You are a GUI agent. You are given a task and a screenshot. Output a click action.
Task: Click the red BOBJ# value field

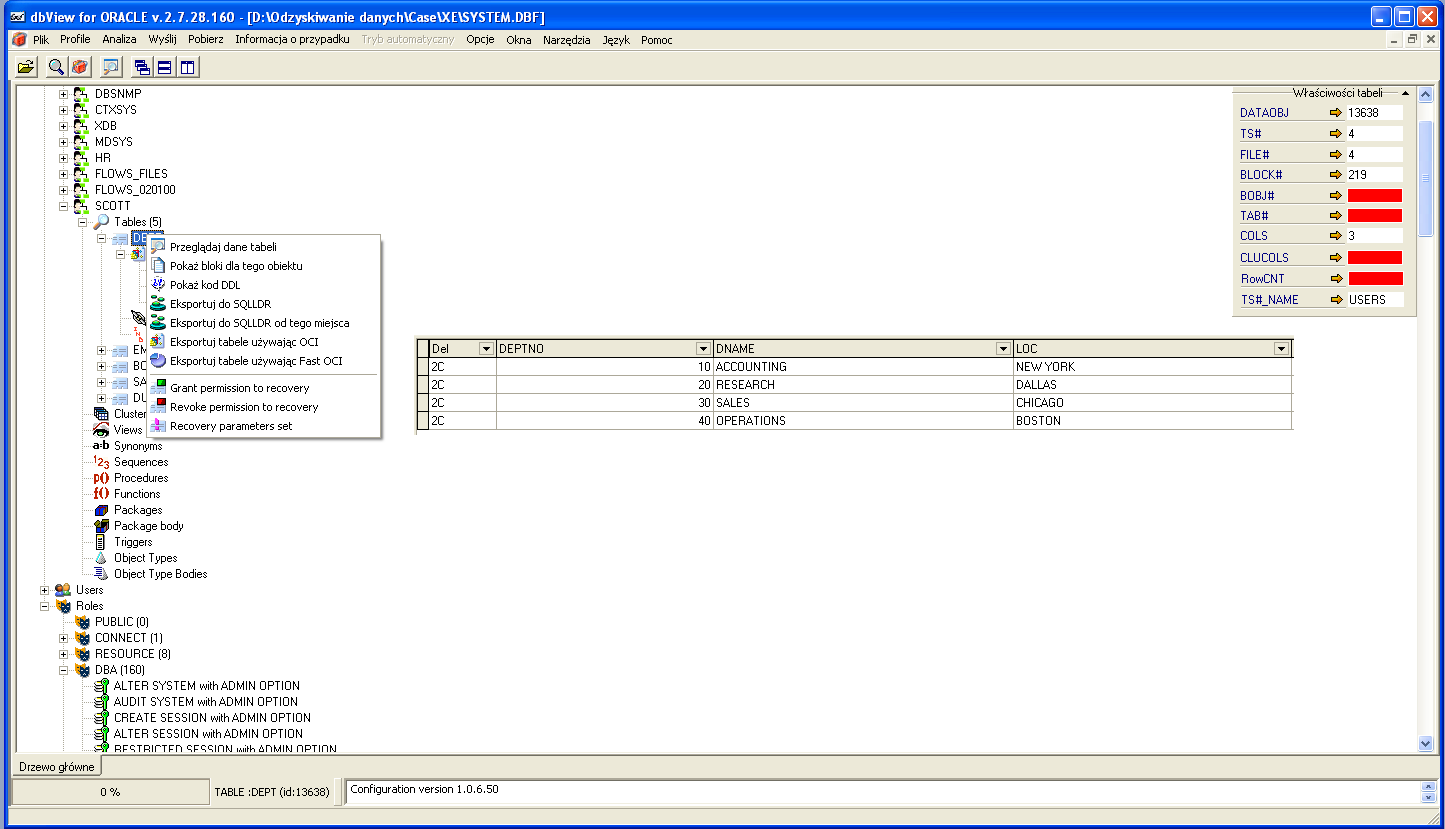(x=1374, y=196)
